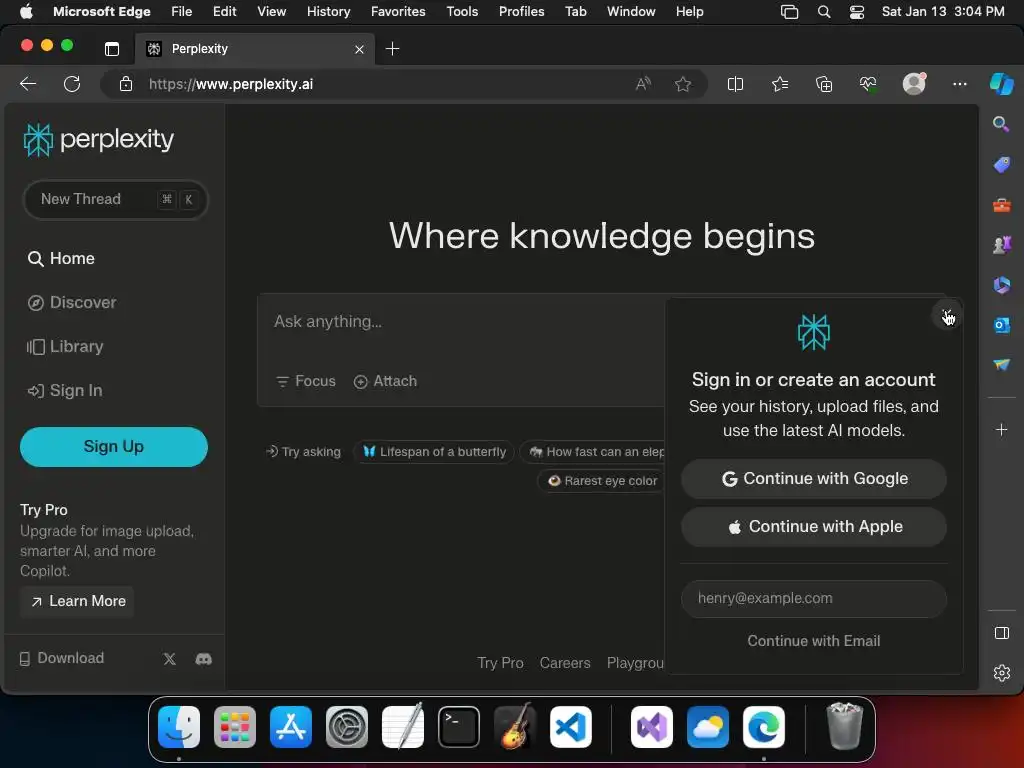The height and width of the screenshot is (768, 1024).
Task: Open macOS Control Center icon
Action: 857,12
